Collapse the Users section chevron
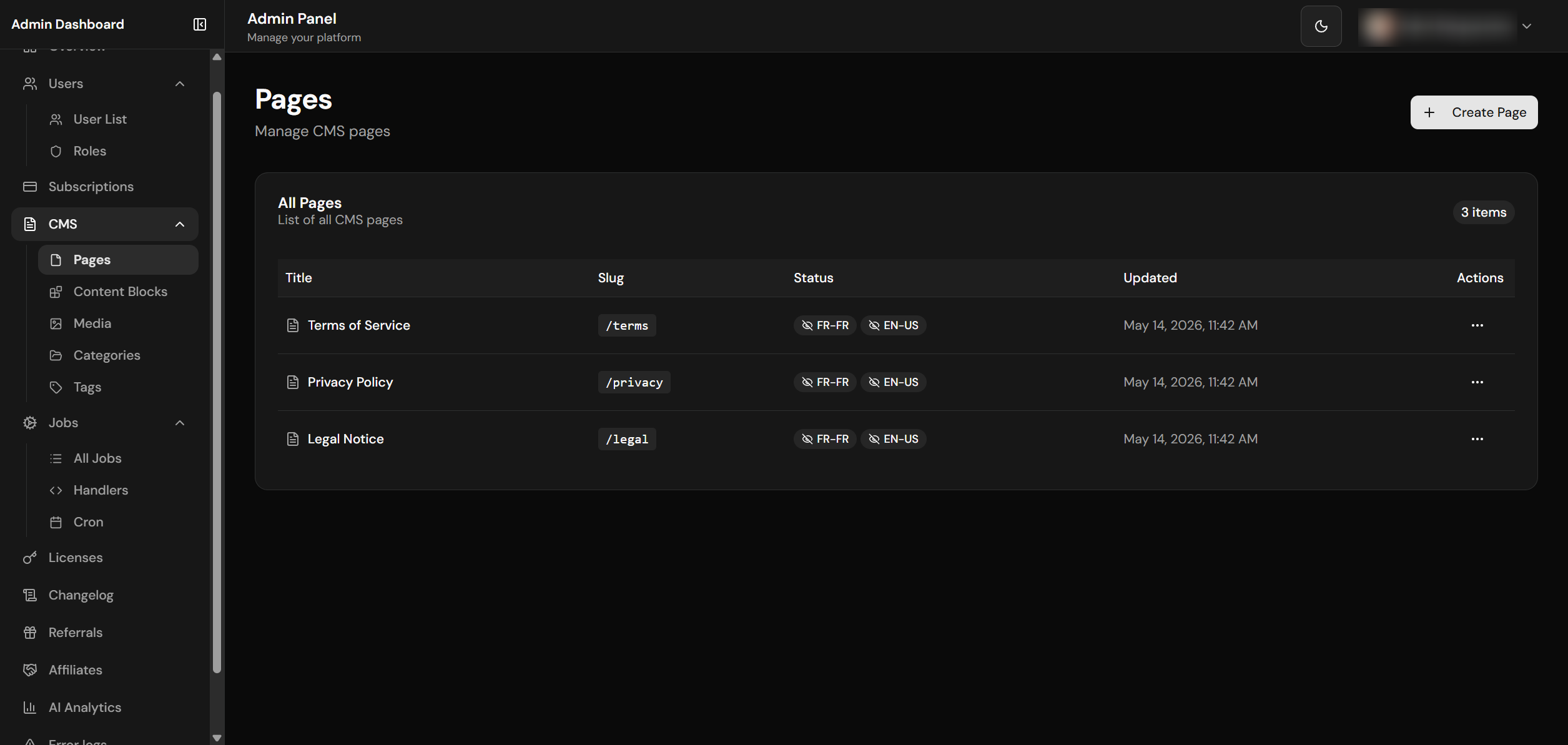 [180, 84]
